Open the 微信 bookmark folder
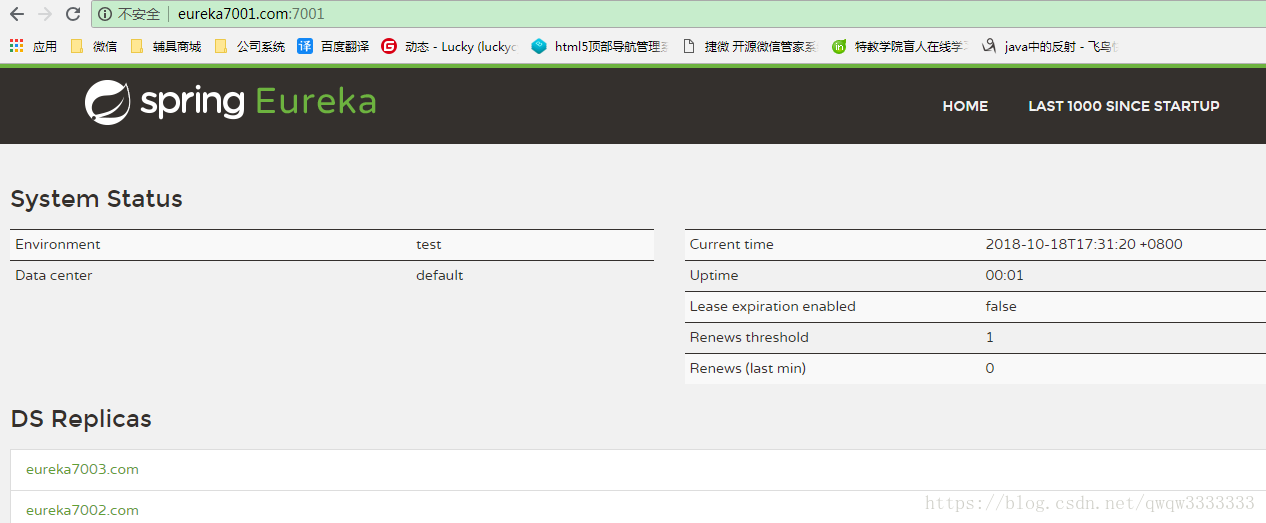 (93, 46)
